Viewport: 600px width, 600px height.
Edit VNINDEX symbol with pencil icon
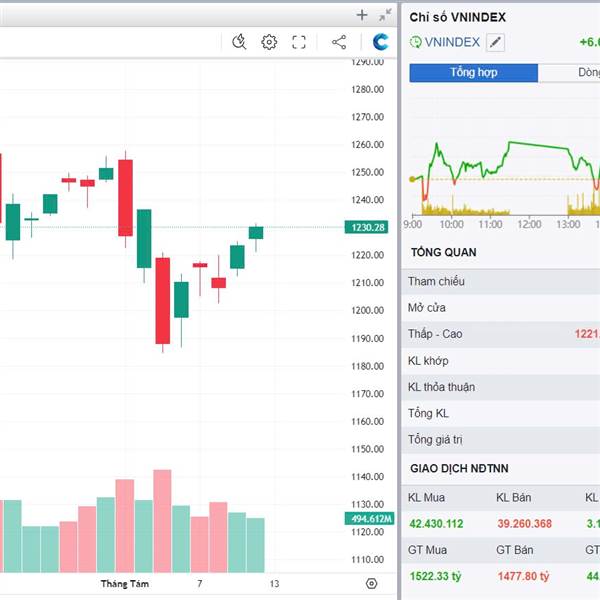[x=495, y=42]
